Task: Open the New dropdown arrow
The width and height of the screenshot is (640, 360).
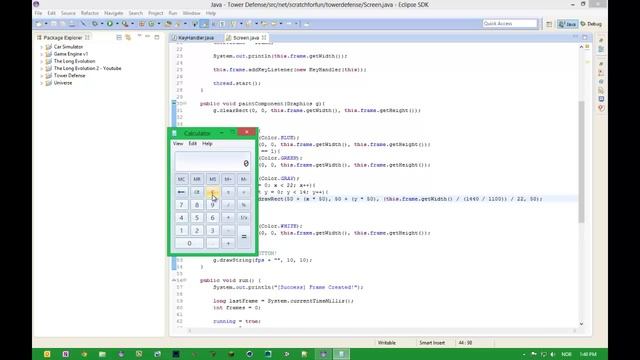Action: pyautogui.click(x=46, y=24)
